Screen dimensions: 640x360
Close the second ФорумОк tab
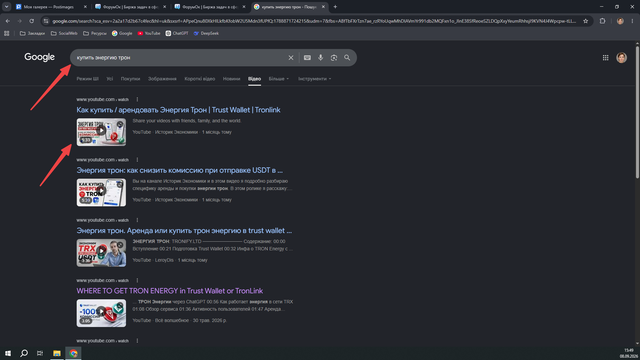[244, 7]
